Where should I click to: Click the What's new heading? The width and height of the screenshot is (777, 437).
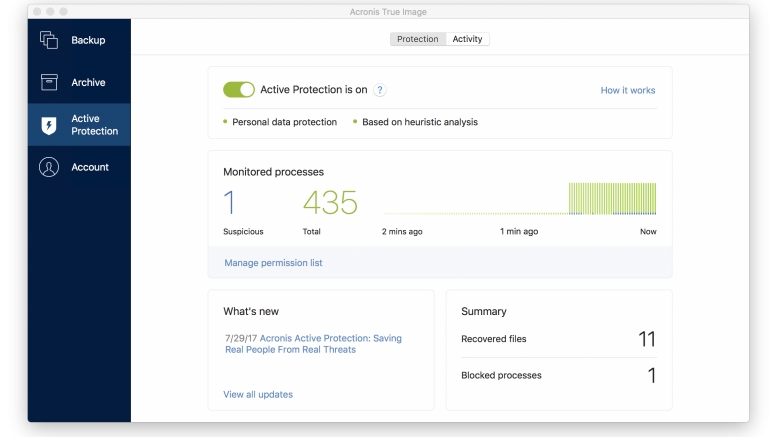[251, 311]
